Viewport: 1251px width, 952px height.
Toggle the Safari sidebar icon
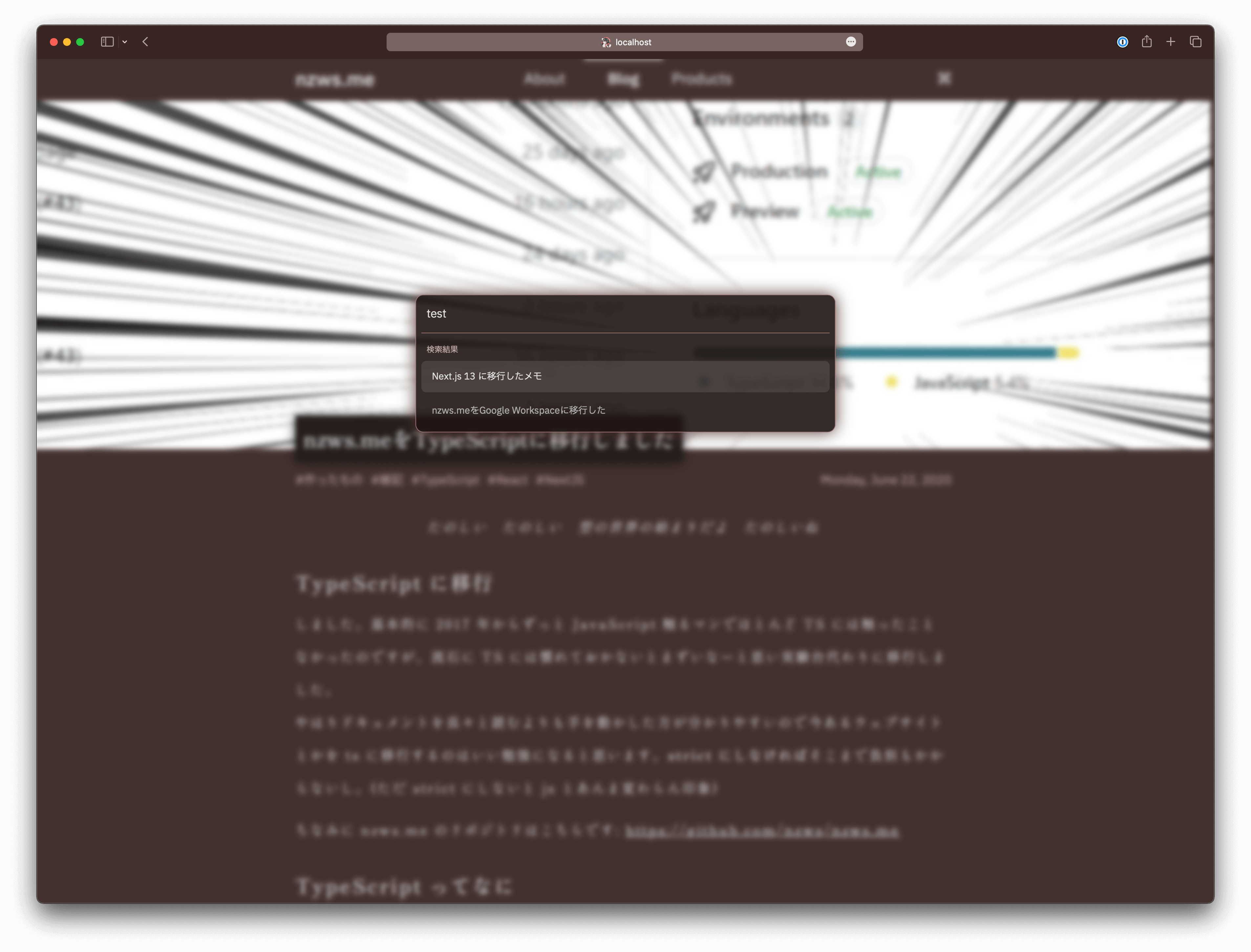coord(107,42)
